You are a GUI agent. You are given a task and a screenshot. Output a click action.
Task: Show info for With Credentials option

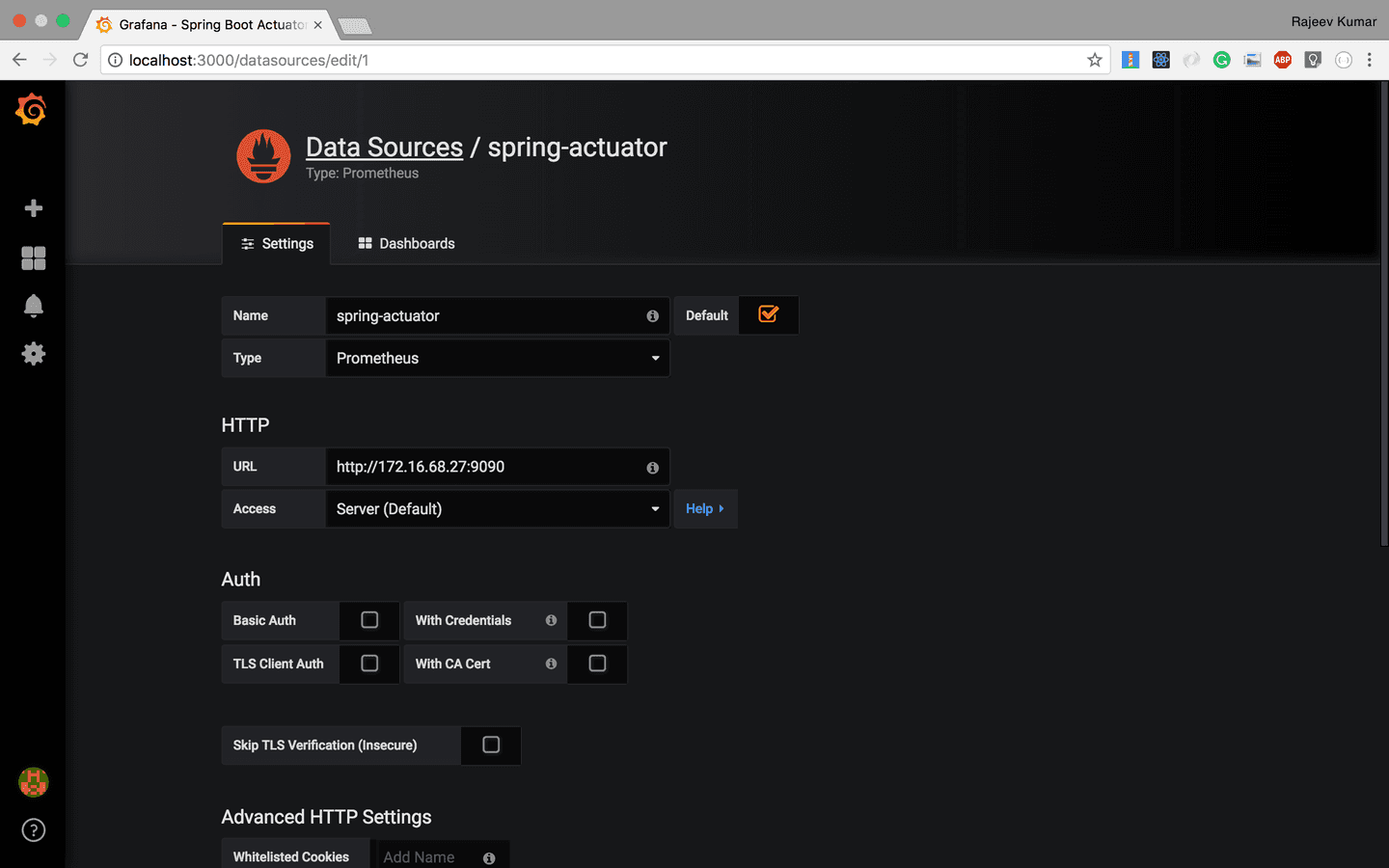tap(551, 620)
